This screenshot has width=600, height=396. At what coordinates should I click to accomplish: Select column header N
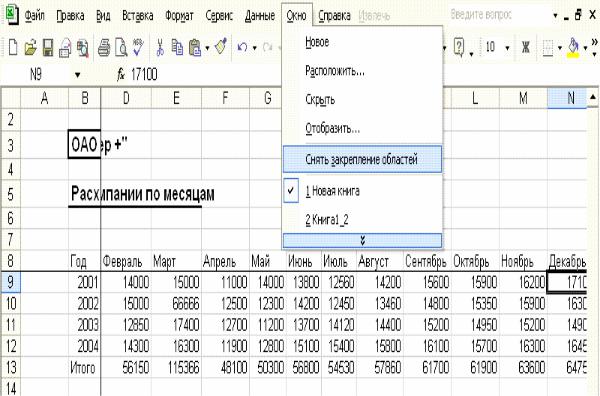(567, 98)
